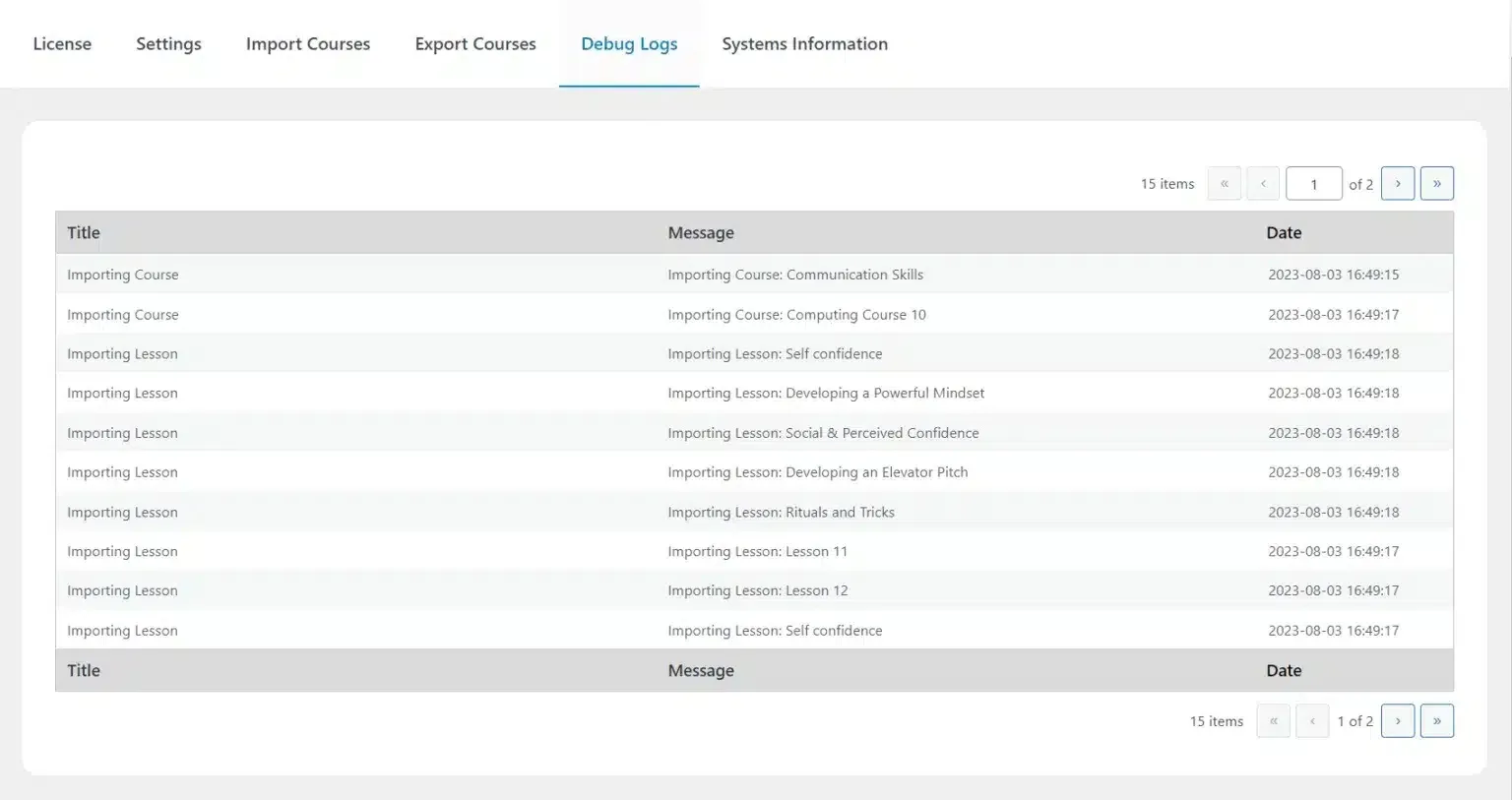Jump to first page using bottom pagination

pos(1273,720)
